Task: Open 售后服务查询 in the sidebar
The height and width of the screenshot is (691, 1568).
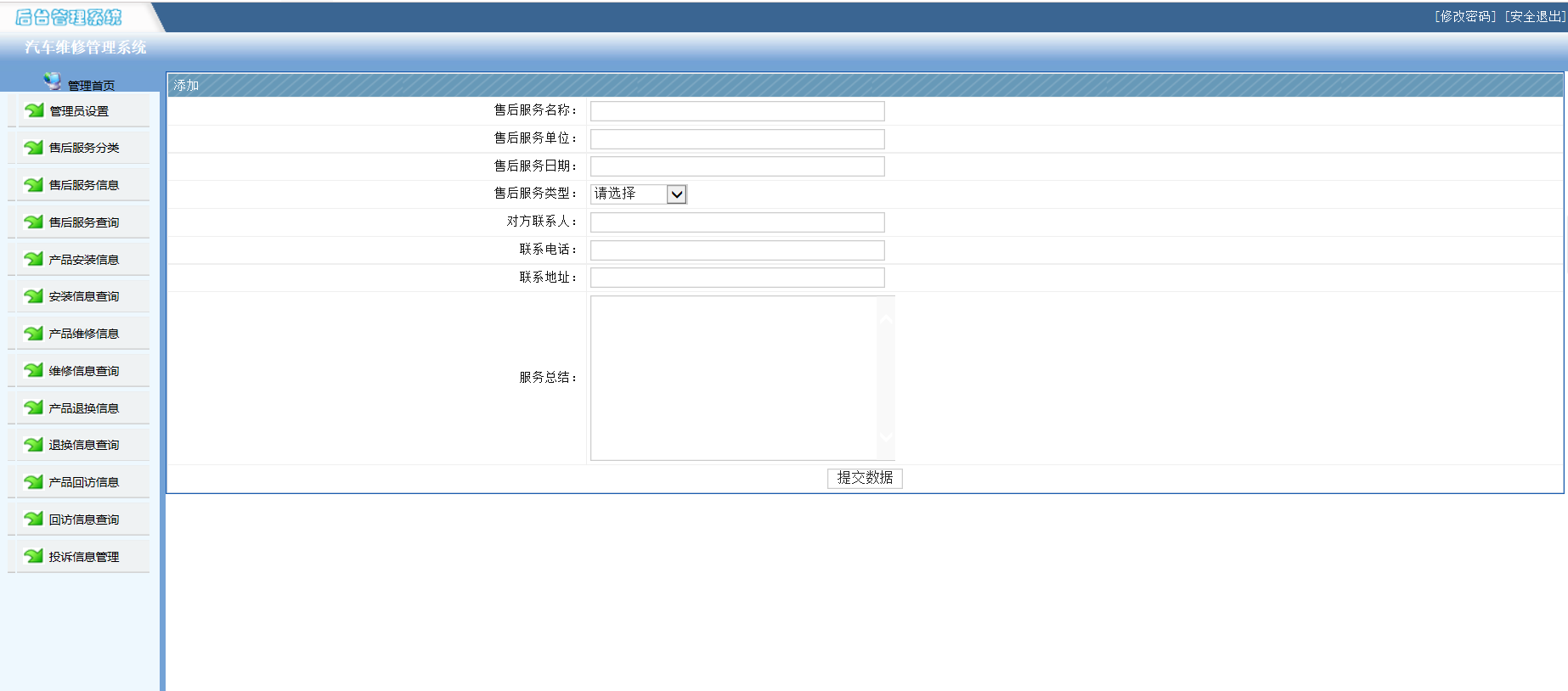Action: (84, 222)
